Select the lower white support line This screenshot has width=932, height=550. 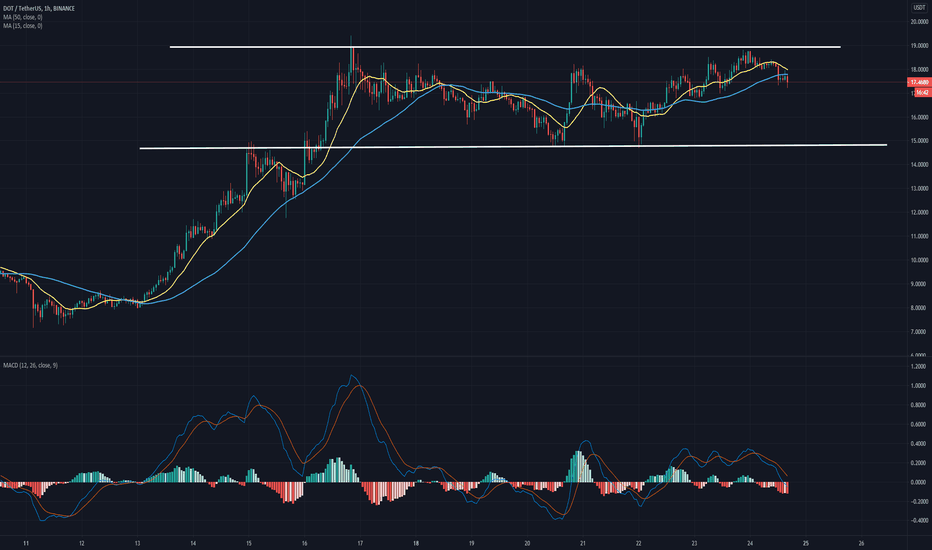click(513, 146)
